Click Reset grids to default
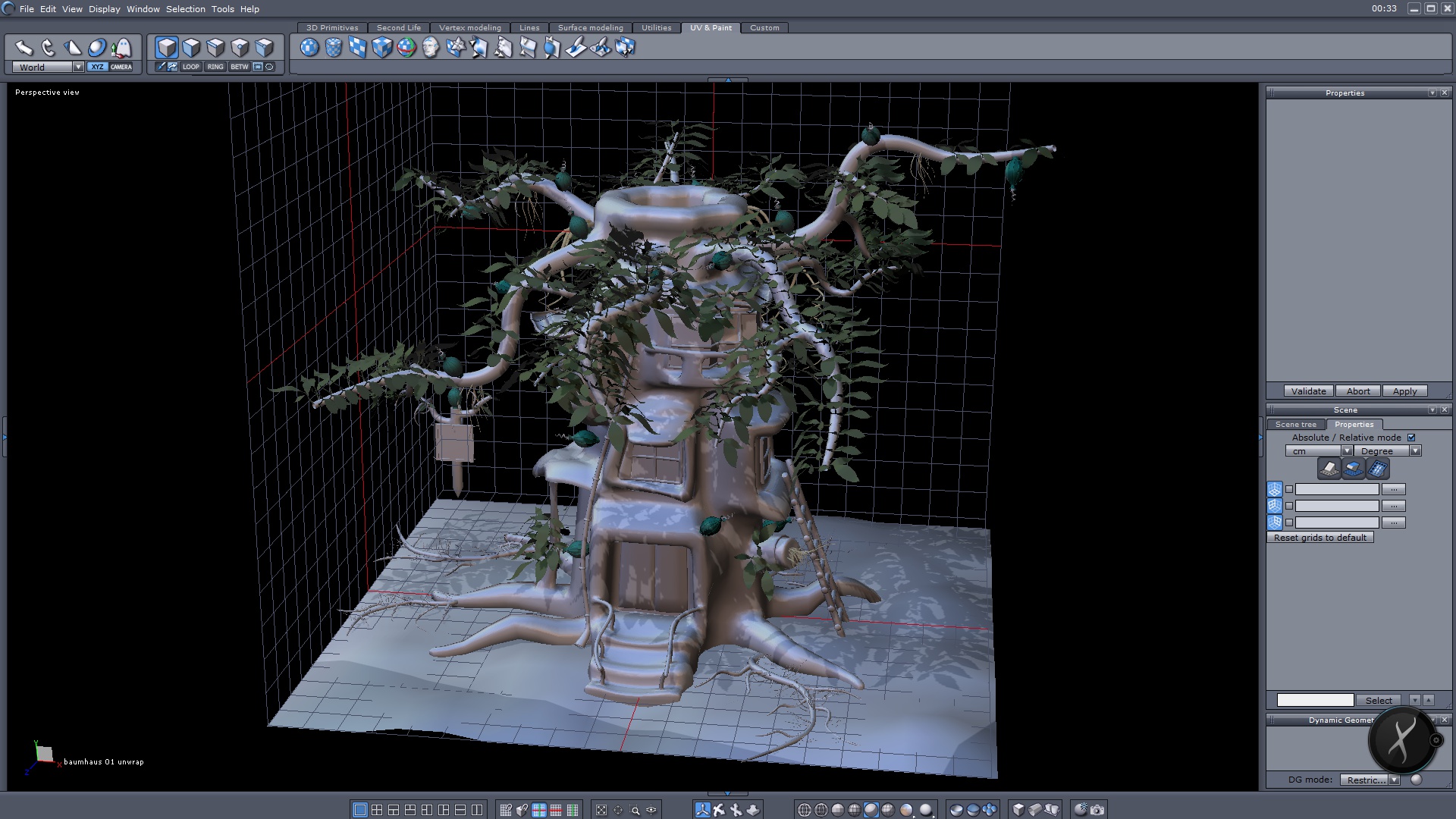Screen dimensions: 1456x819 (x=1319, y=538)
